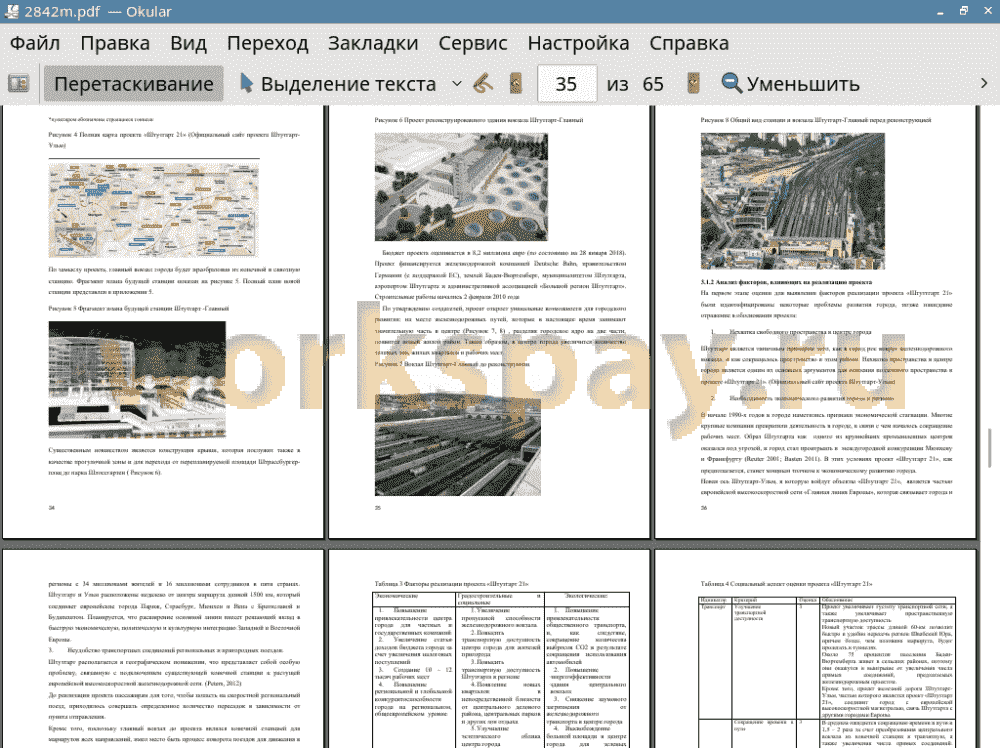Click the Okular app icon in title bar
The image size is (1000, 748).
click(11, 11)
